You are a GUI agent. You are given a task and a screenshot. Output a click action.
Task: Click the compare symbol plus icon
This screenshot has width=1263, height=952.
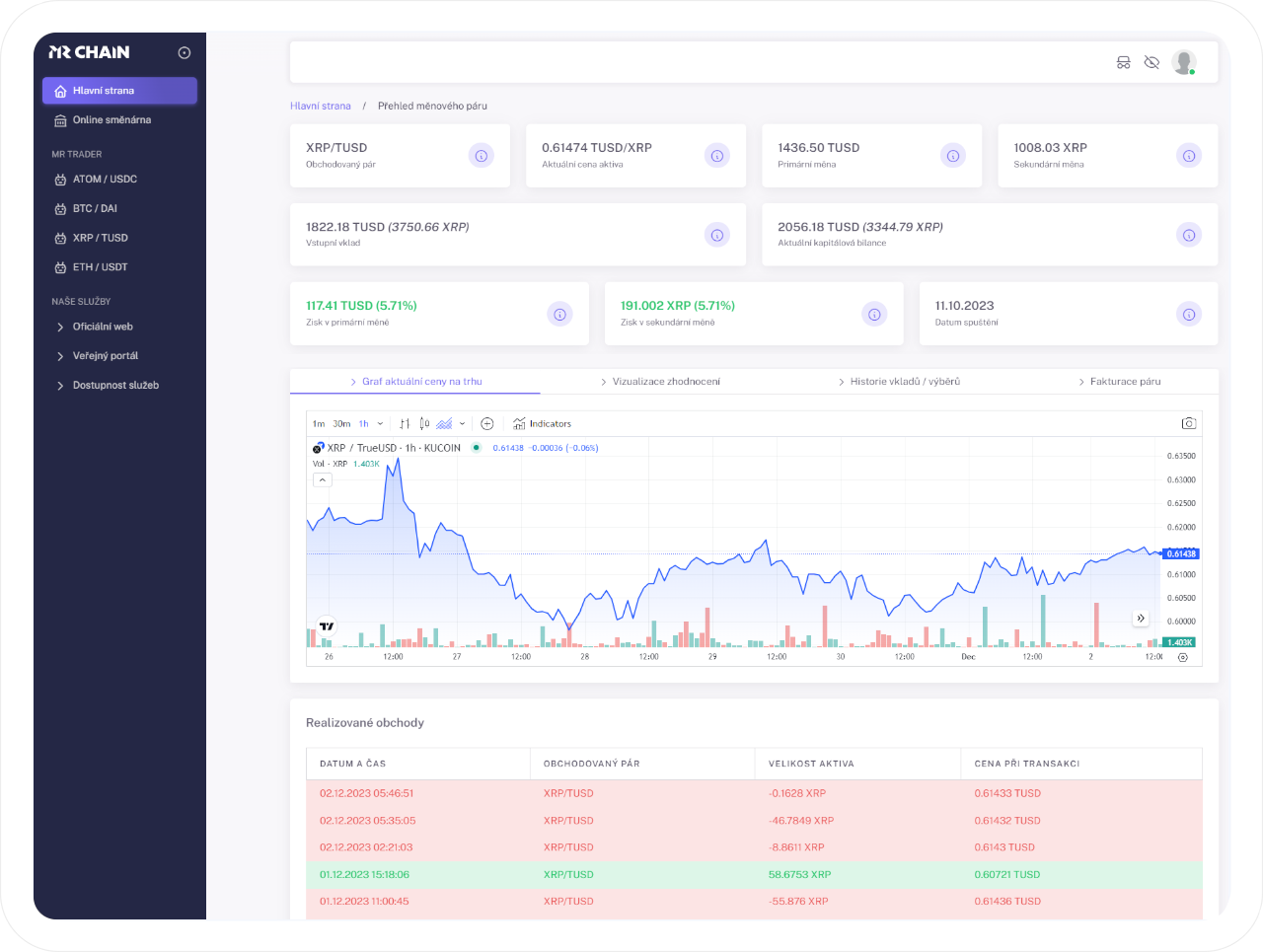click(x=487, y=424)
